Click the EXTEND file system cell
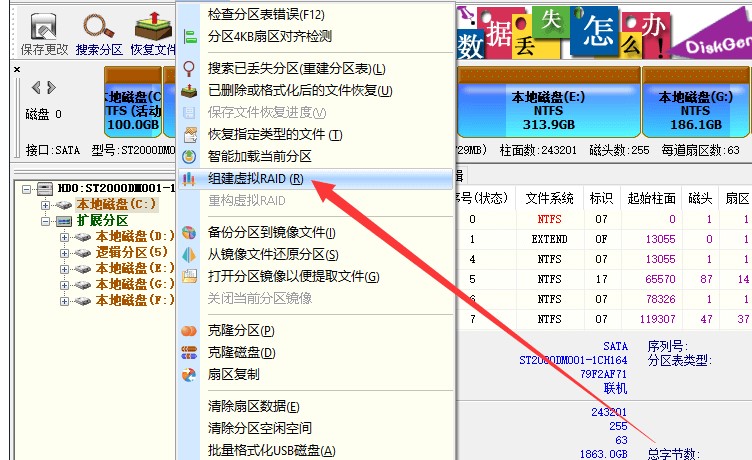This screenshot has width=752, height=460. coord(550,239)
